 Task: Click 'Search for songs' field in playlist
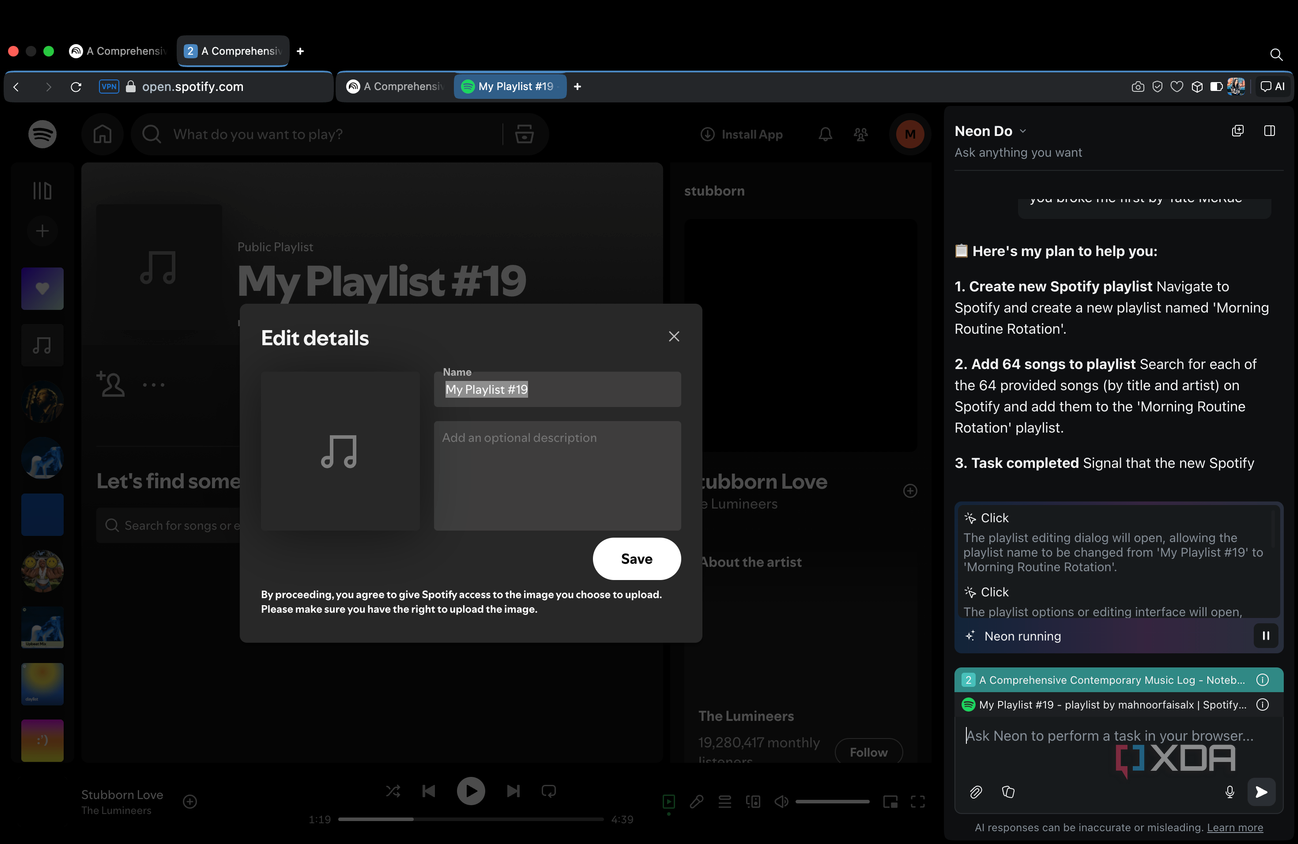click(x=167, y=525)
